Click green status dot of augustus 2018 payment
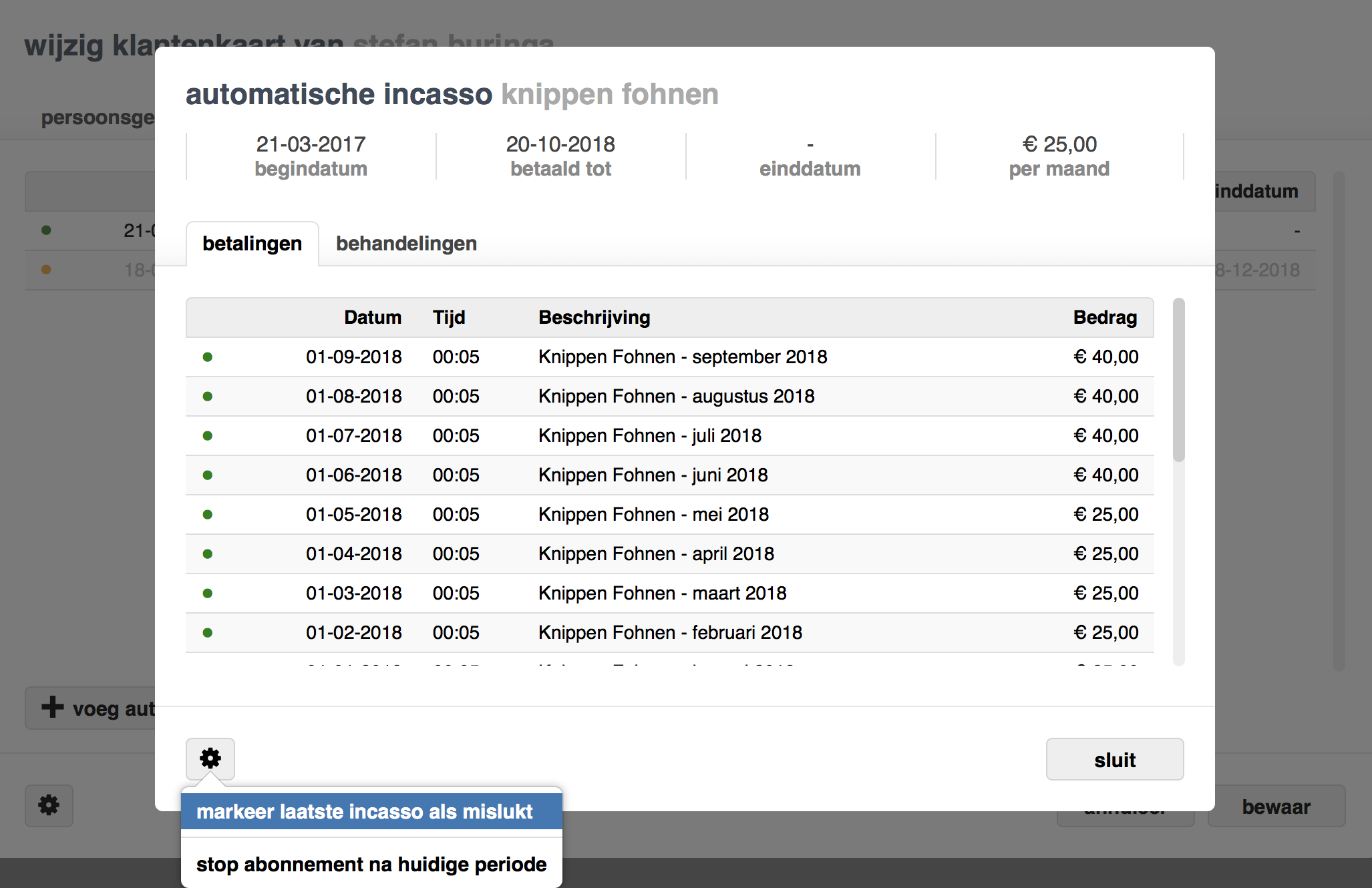The width and height of the screenshot is (1372, 888). tap(208, 397)
